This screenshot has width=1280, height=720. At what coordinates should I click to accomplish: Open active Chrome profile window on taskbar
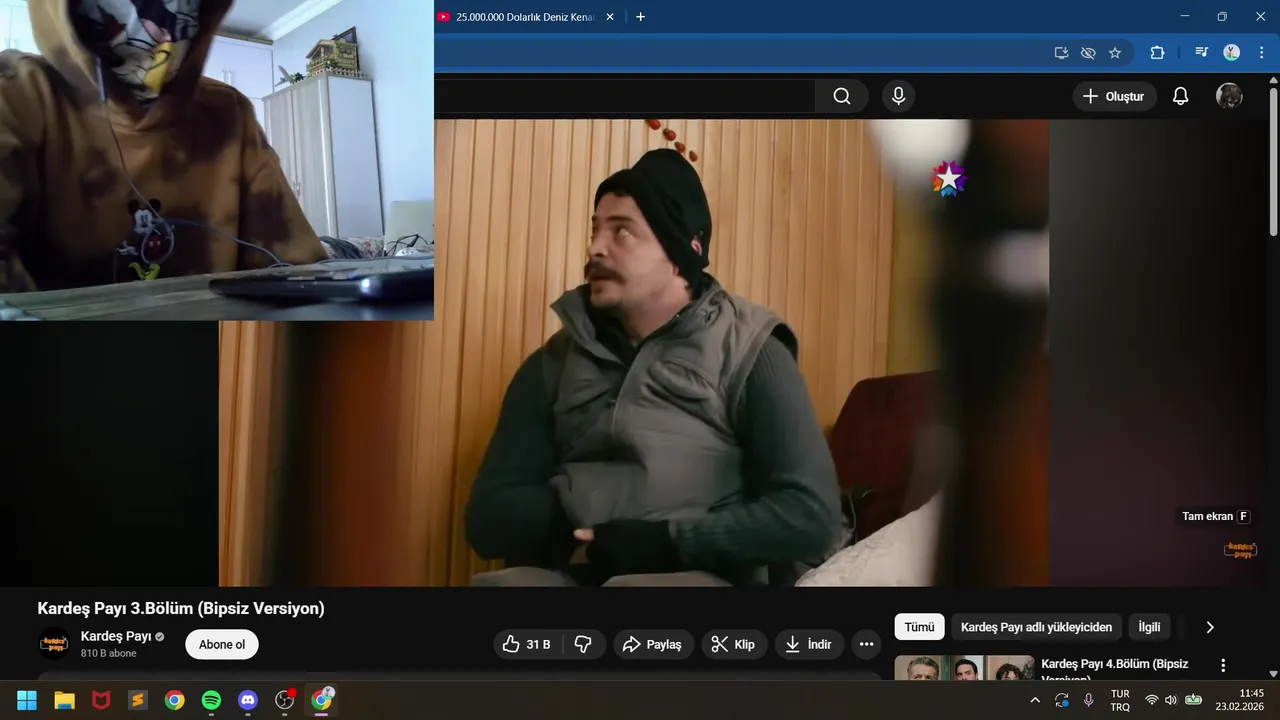[x=321, y=700]
